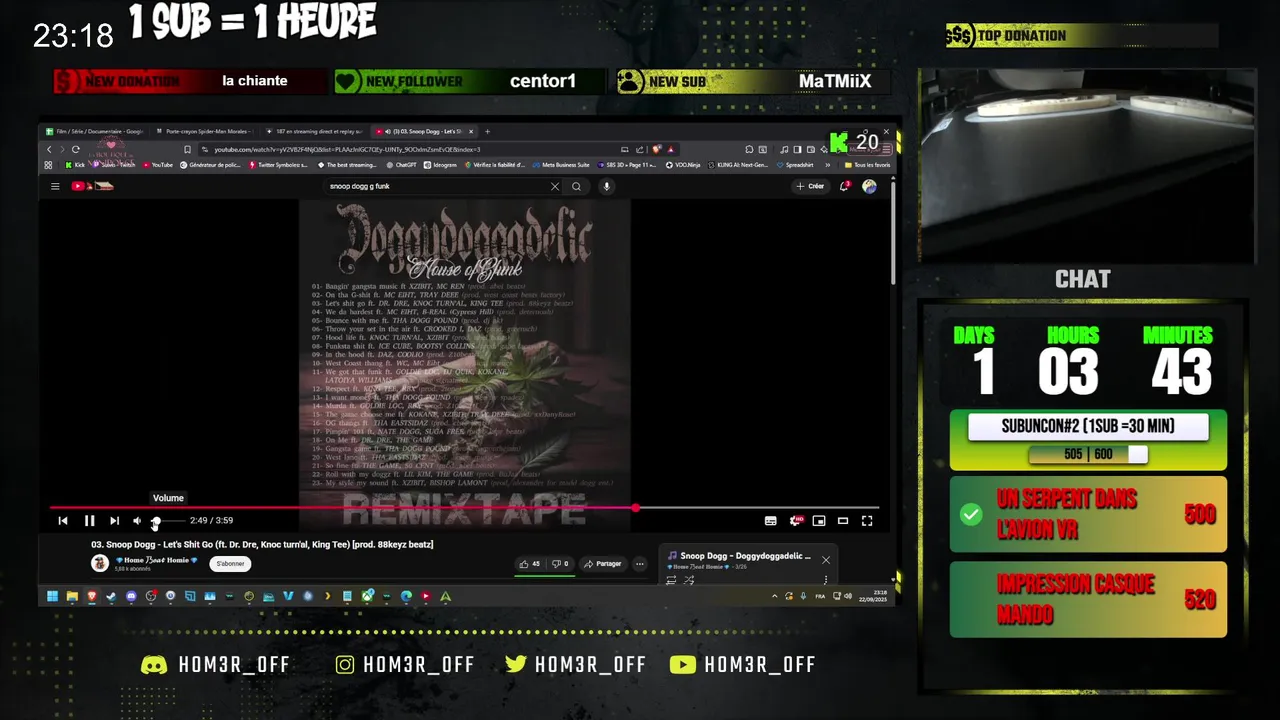Open the player settings gear
The height and width of the screenshot is (720, 1280).
pos(796,520)
